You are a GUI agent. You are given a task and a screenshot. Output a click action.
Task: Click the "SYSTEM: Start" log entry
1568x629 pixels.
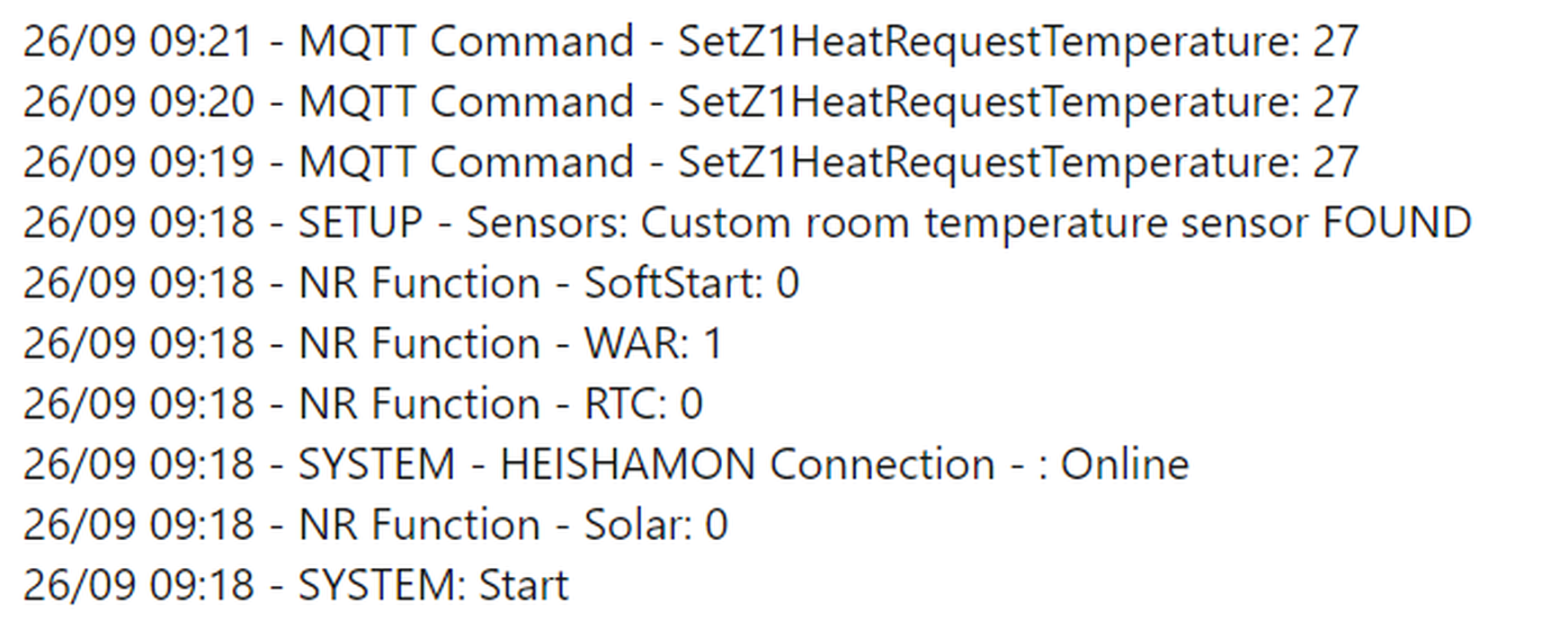(433, 585)
